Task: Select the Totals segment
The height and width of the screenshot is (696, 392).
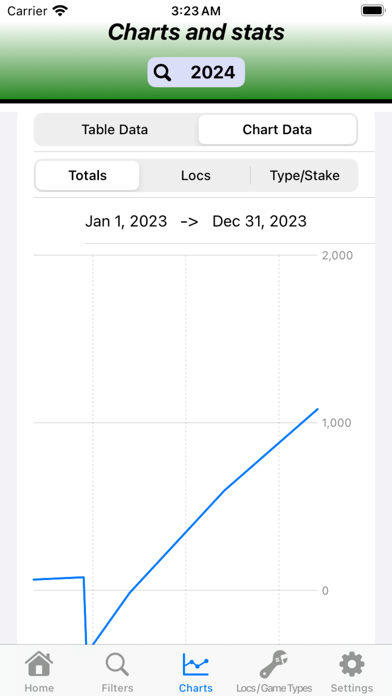Action: point(87,175)
